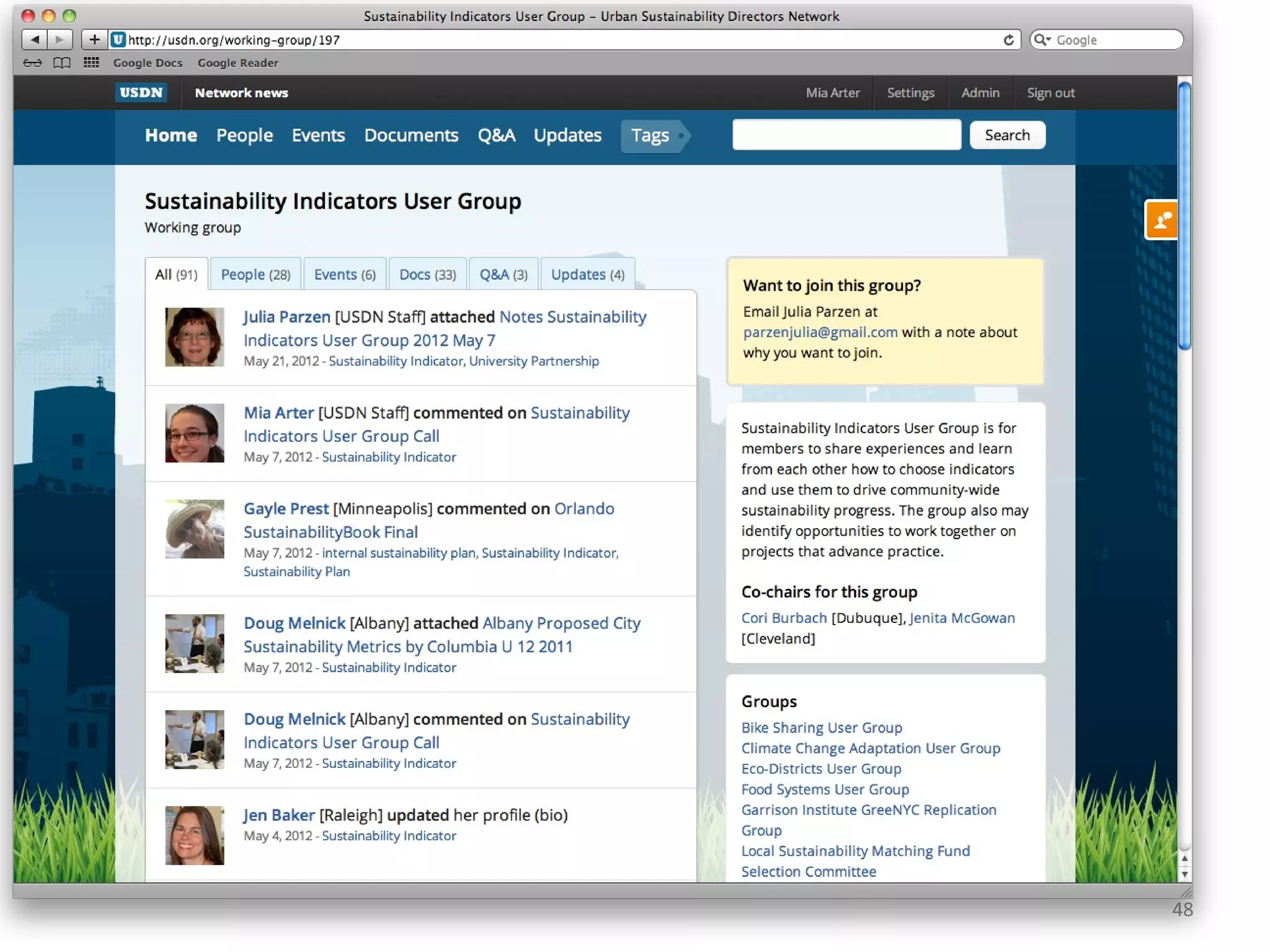
Task: Open the bookmarks book icon
Action: [61, 63]
